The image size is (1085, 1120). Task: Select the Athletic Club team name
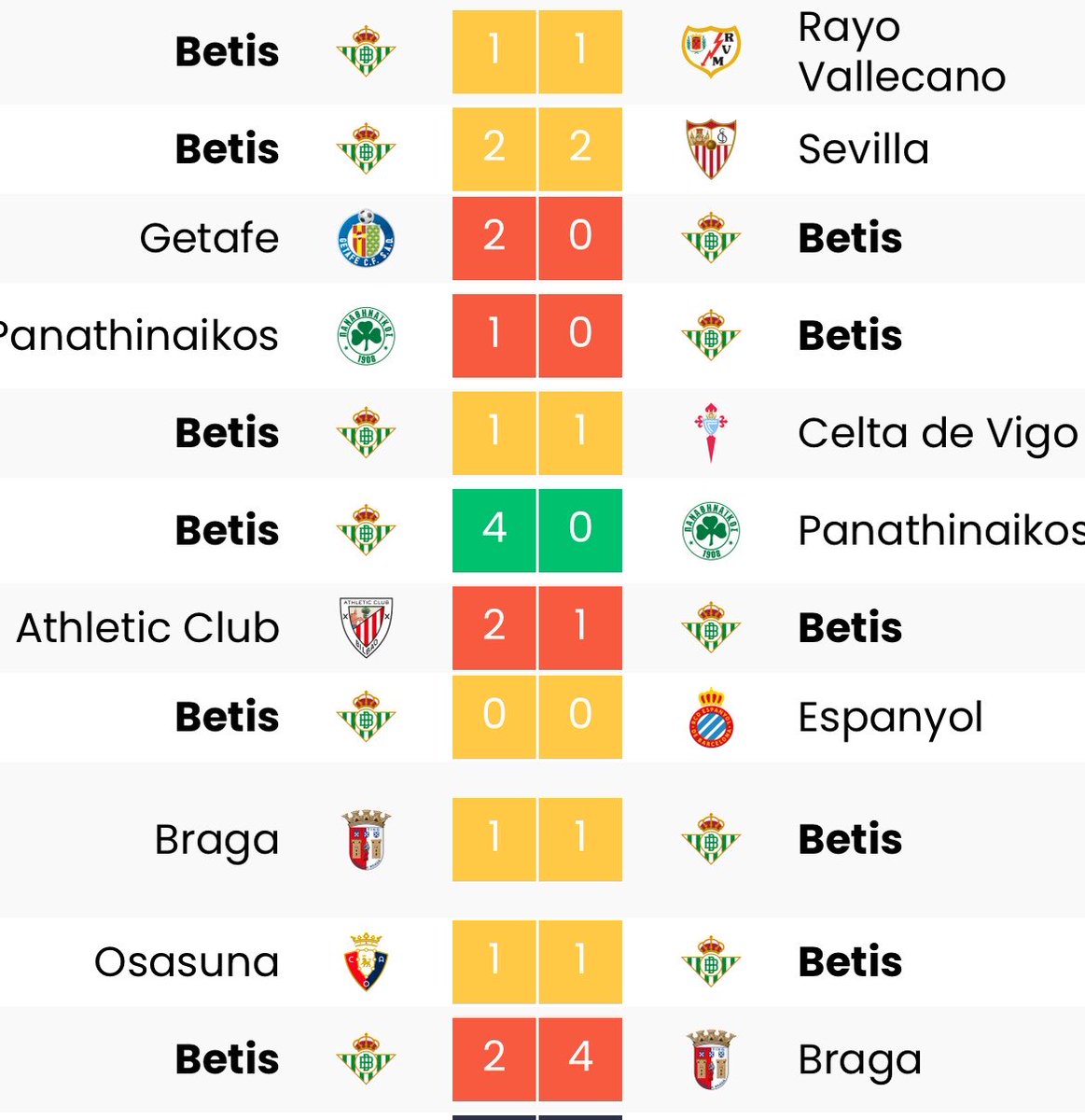click(147, 627)
